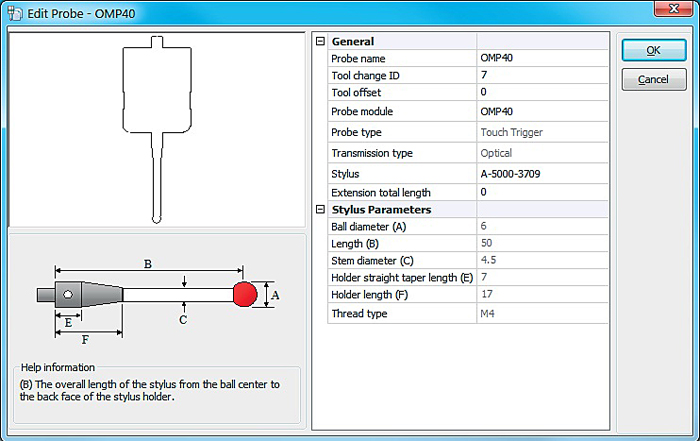Select the Probe type row label

[356, 133]
